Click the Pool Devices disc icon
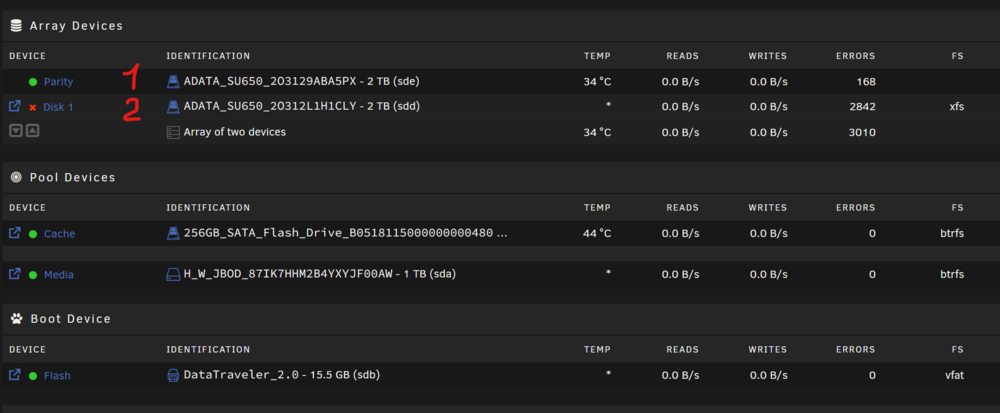This screenshot has width=1000, height=413. pos(16,177)
